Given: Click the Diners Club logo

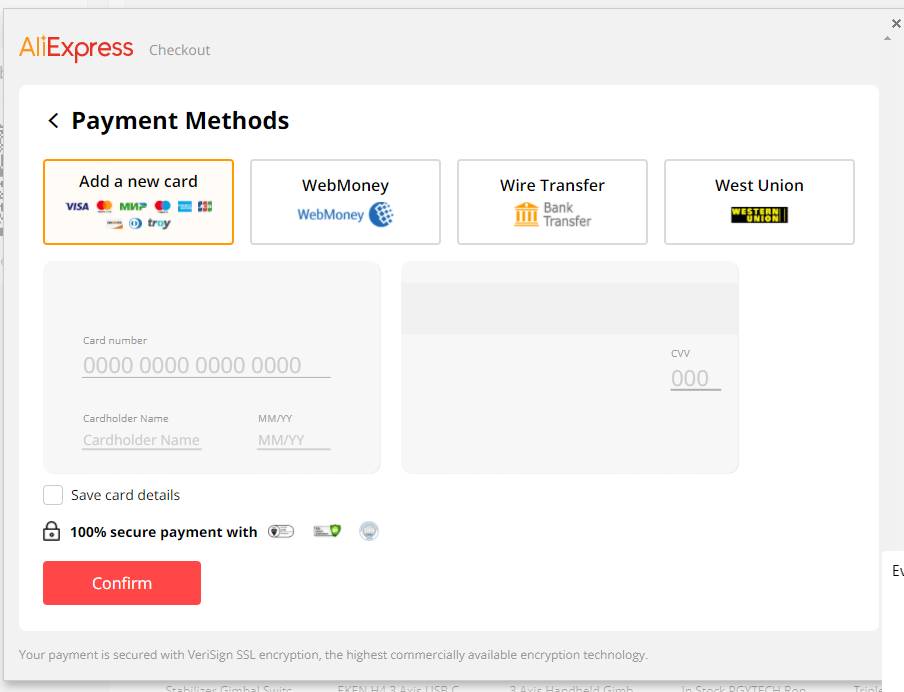Looking at the screenshot, I should [x=135, y=223].
